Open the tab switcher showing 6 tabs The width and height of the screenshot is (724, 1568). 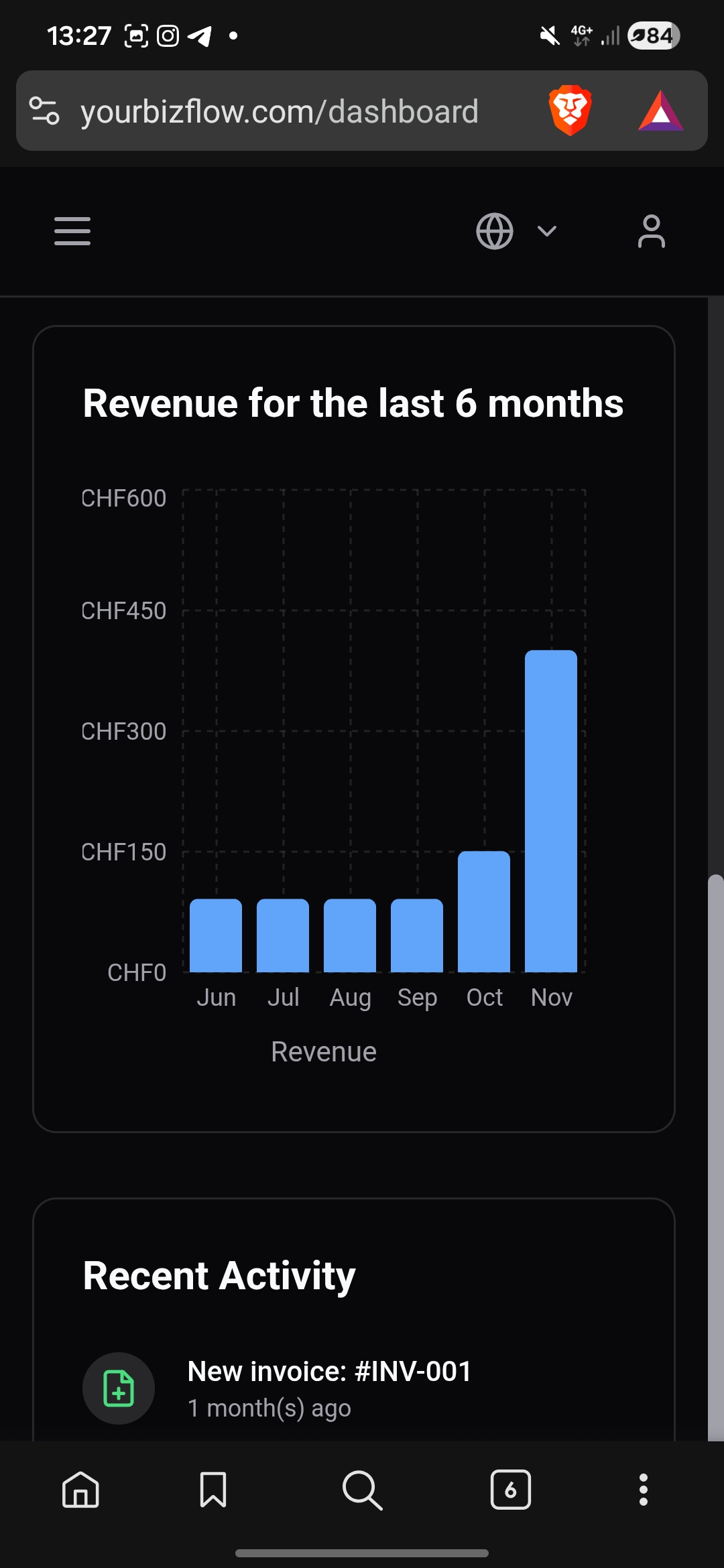pyautogui.click(x=510, y=1490)
